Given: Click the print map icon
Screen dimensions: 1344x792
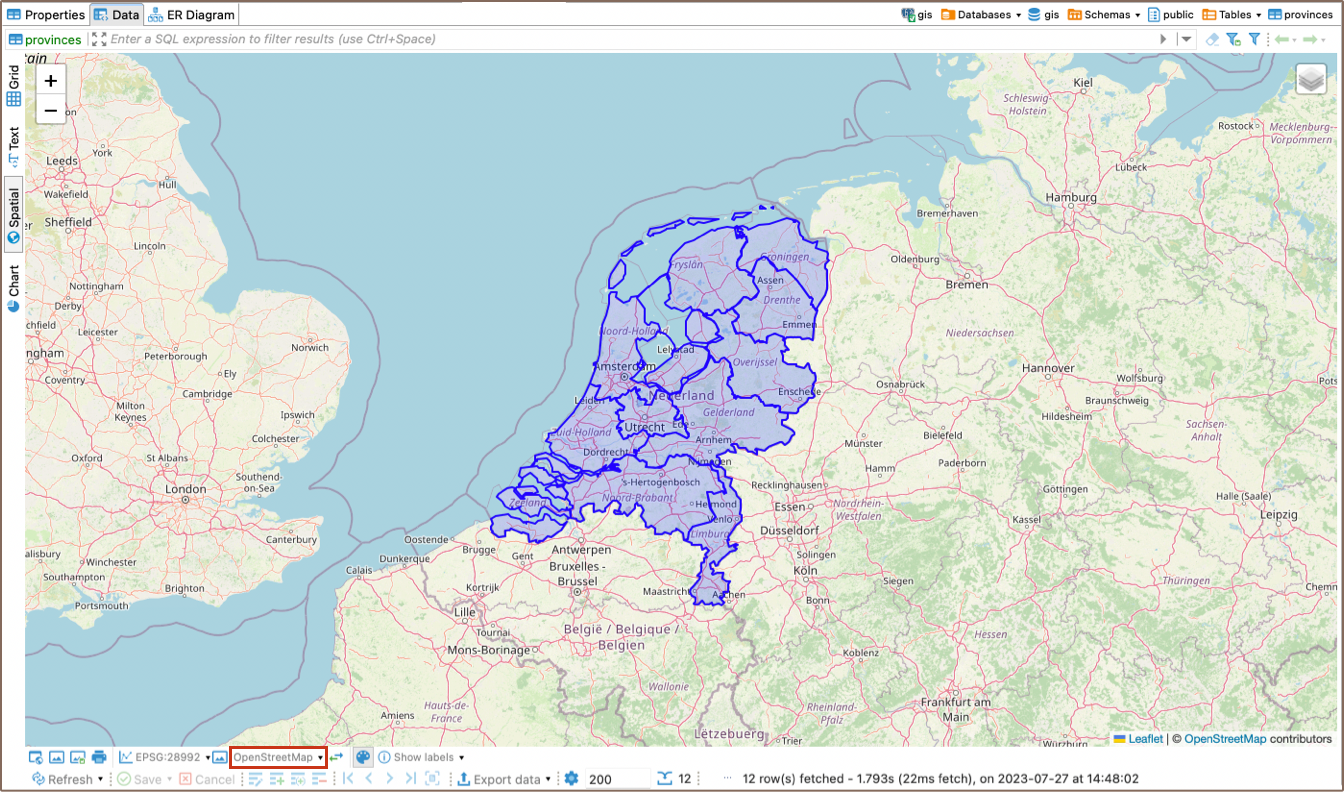Looking at the screenshot, I should click(x=99, y=758).
